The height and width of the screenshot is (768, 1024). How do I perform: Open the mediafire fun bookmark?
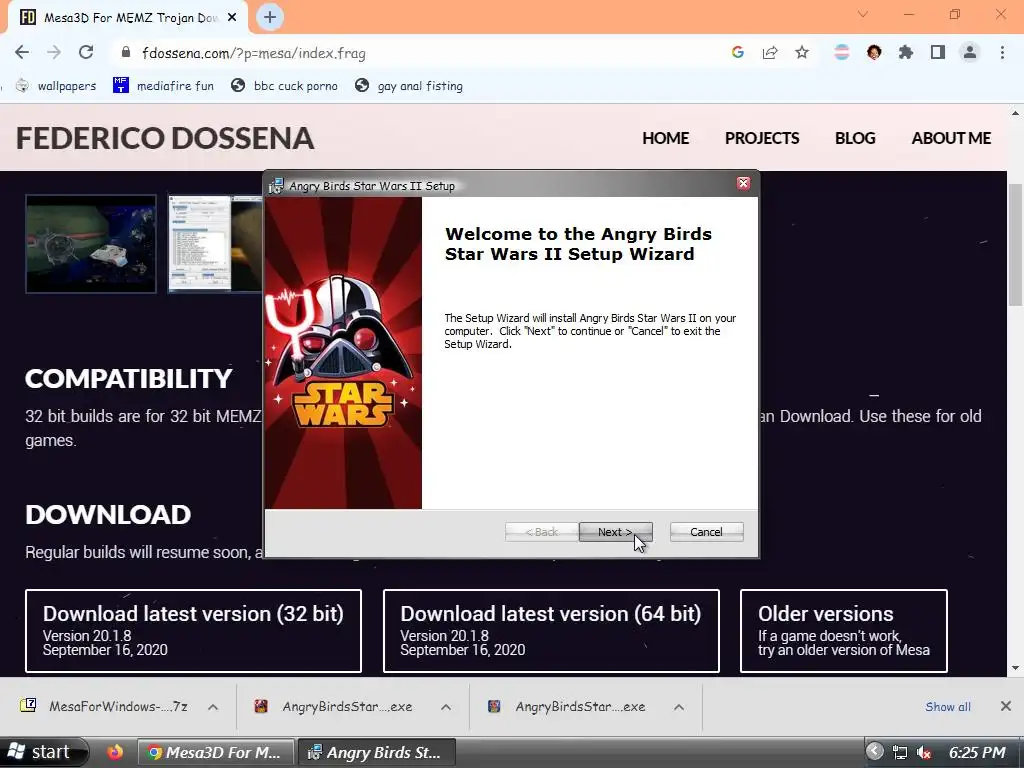[x=163, y=86]
